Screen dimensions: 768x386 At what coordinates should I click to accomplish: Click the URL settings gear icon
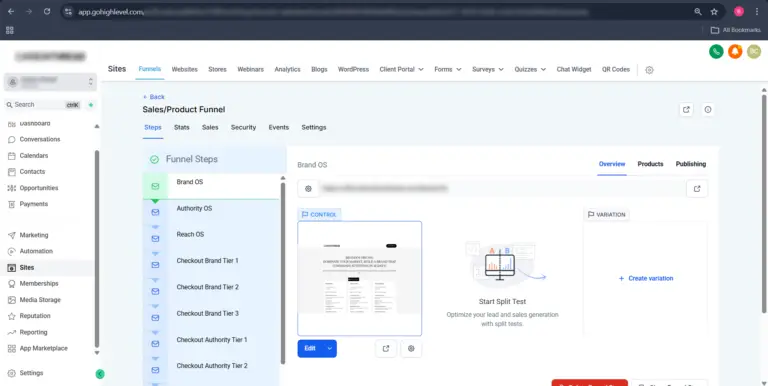pos(308,189)
